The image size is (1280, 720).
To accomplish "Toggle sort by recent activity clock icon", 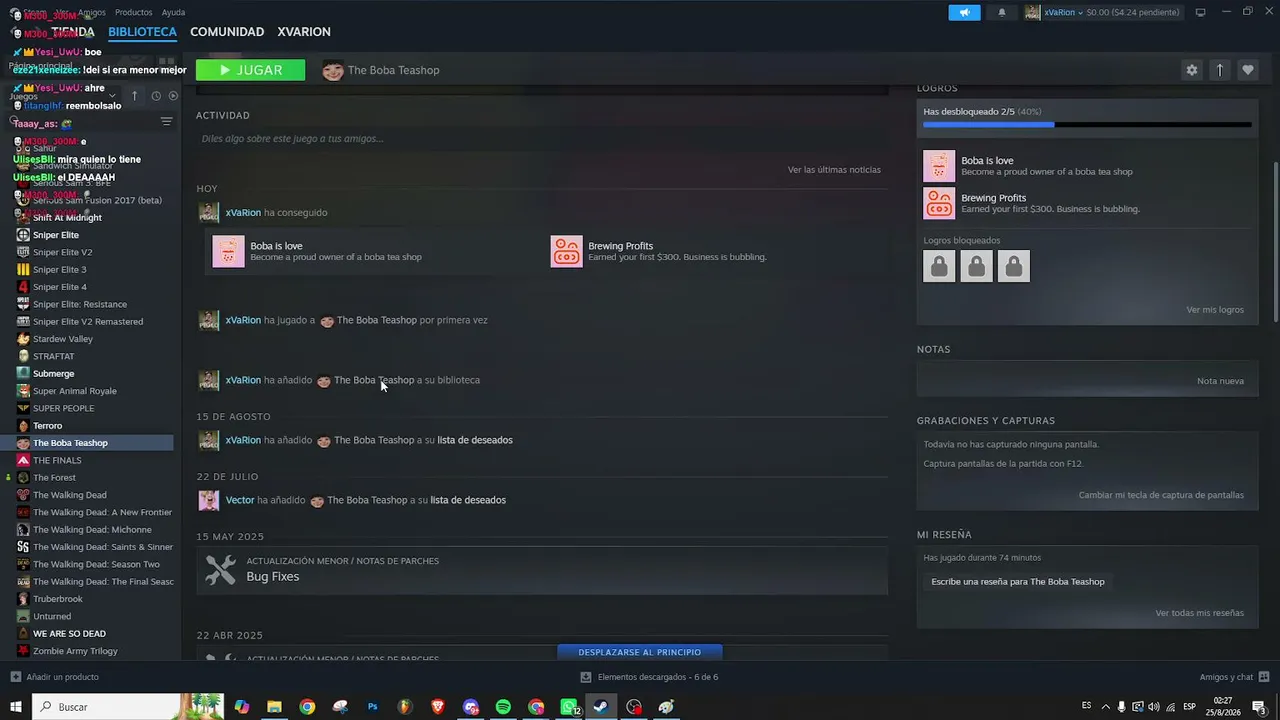I will (155, 96).
